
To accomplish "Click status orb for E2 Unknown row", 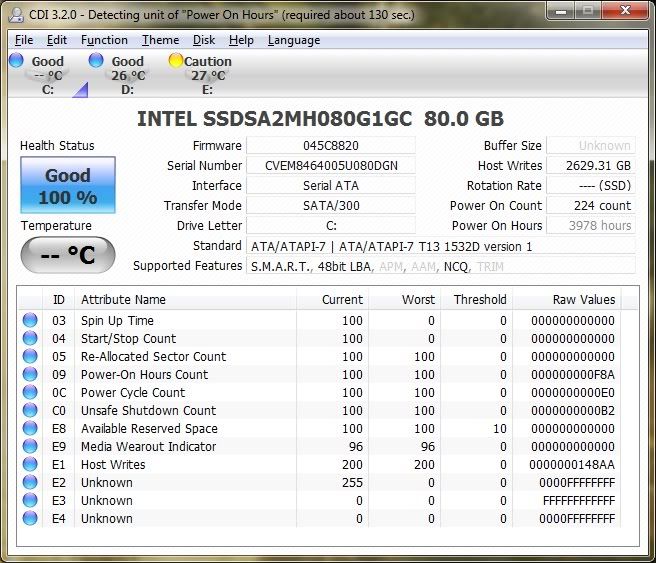I will pyautogui.click(x=30, y=482).
